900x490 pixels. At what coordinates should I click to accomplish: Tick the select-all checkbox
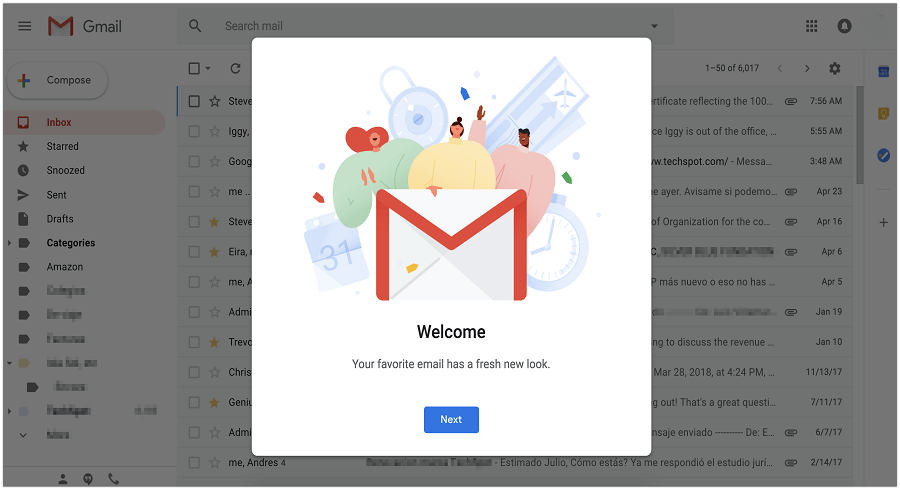tap(195, 68)
